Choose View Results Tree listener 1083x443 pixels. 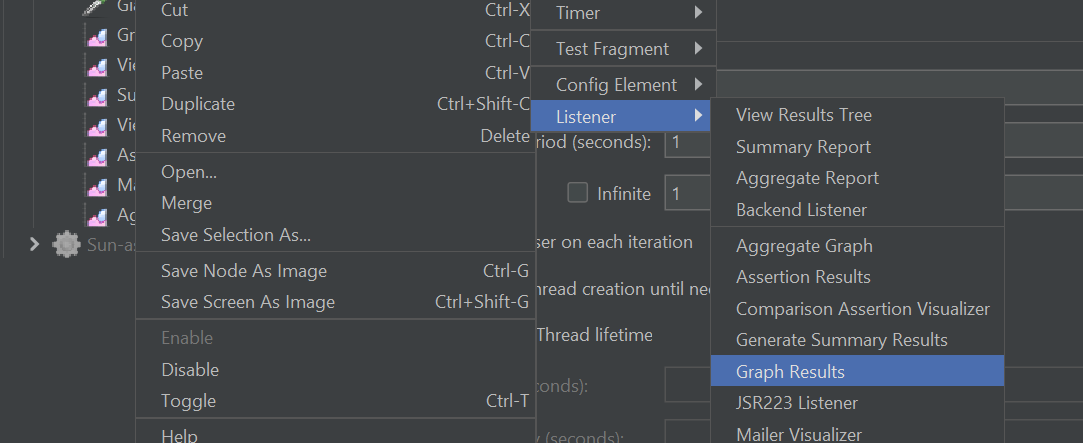tap(804, 115)
